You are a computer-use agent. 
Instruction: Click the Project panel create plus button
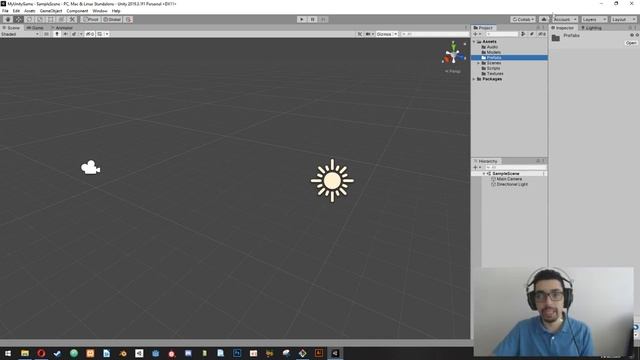476,34
